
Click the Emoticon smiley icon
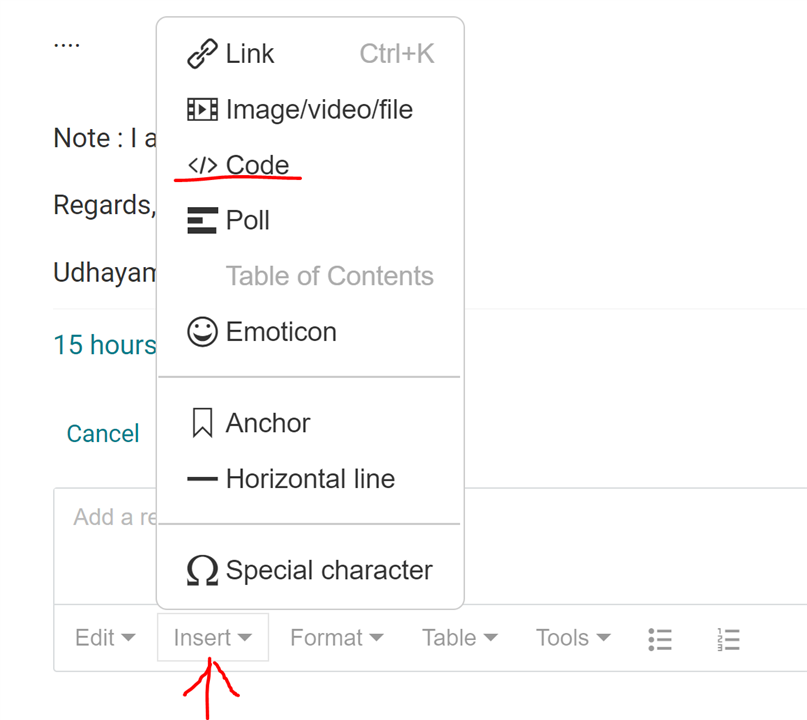(202, 332)
